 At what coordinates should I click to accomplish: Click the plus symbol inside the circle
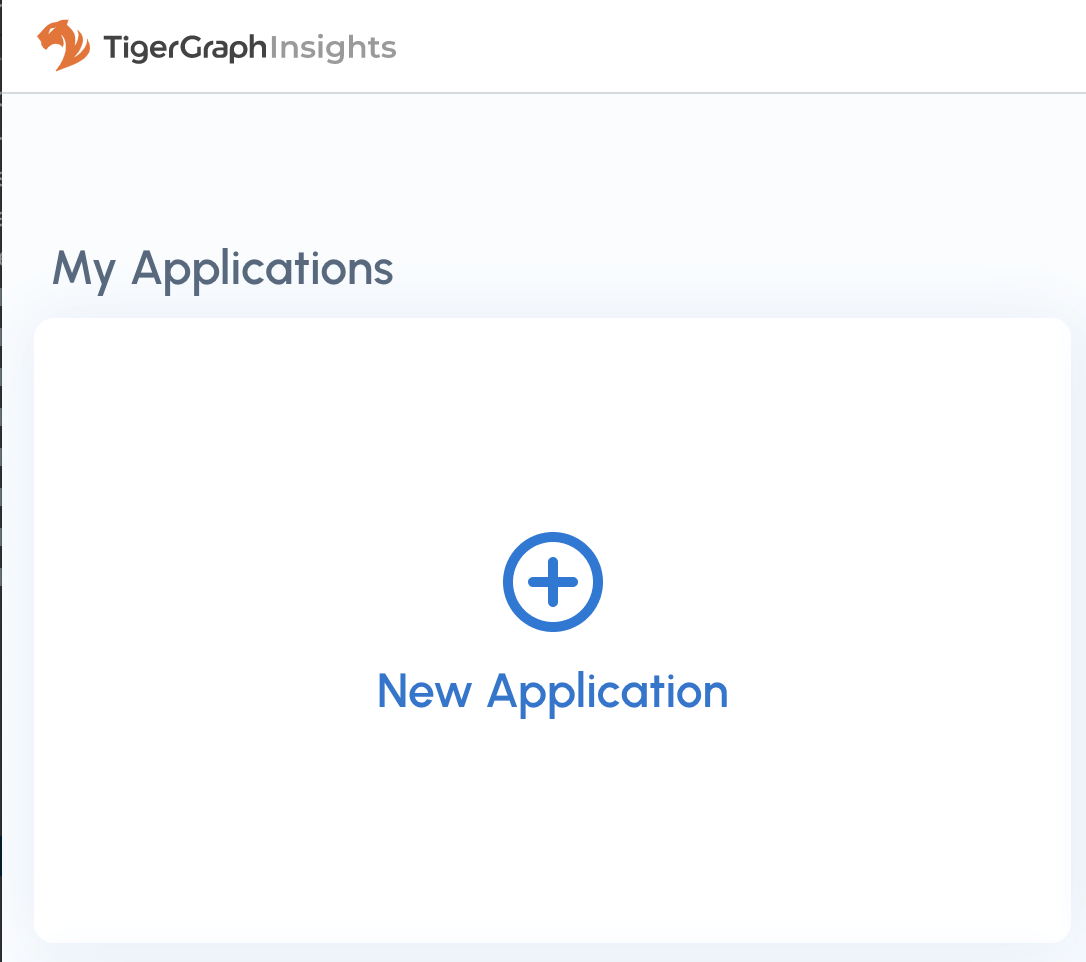[x=552, y=581]
